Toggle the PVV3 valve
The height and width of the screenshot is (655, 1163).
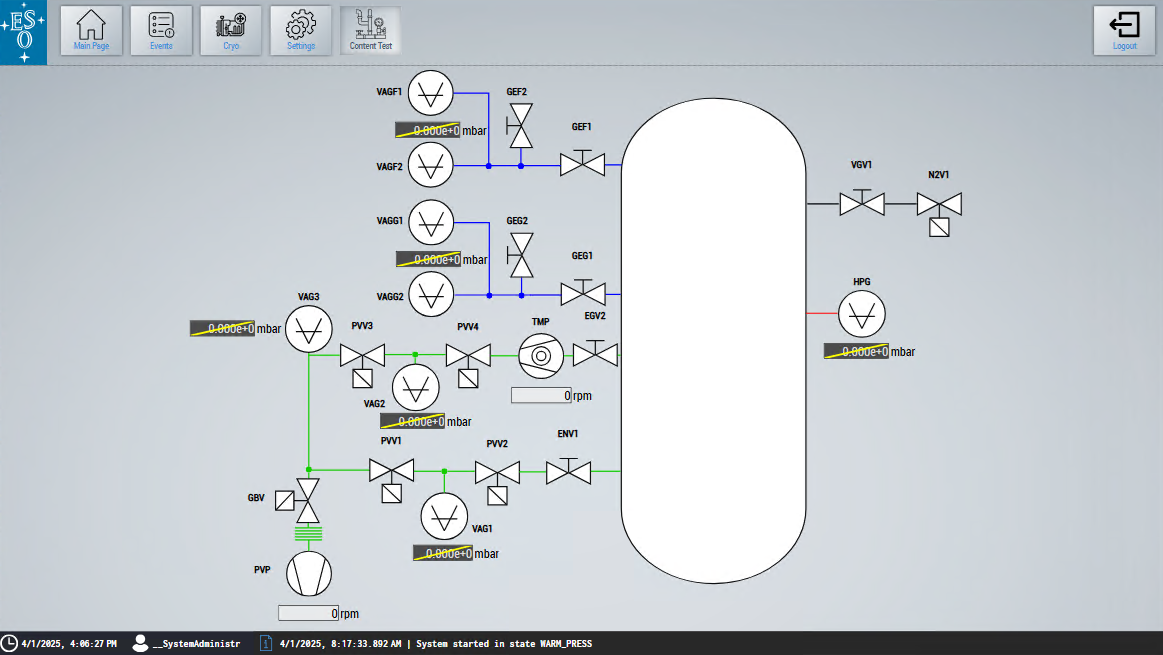(x=362, y=356)
